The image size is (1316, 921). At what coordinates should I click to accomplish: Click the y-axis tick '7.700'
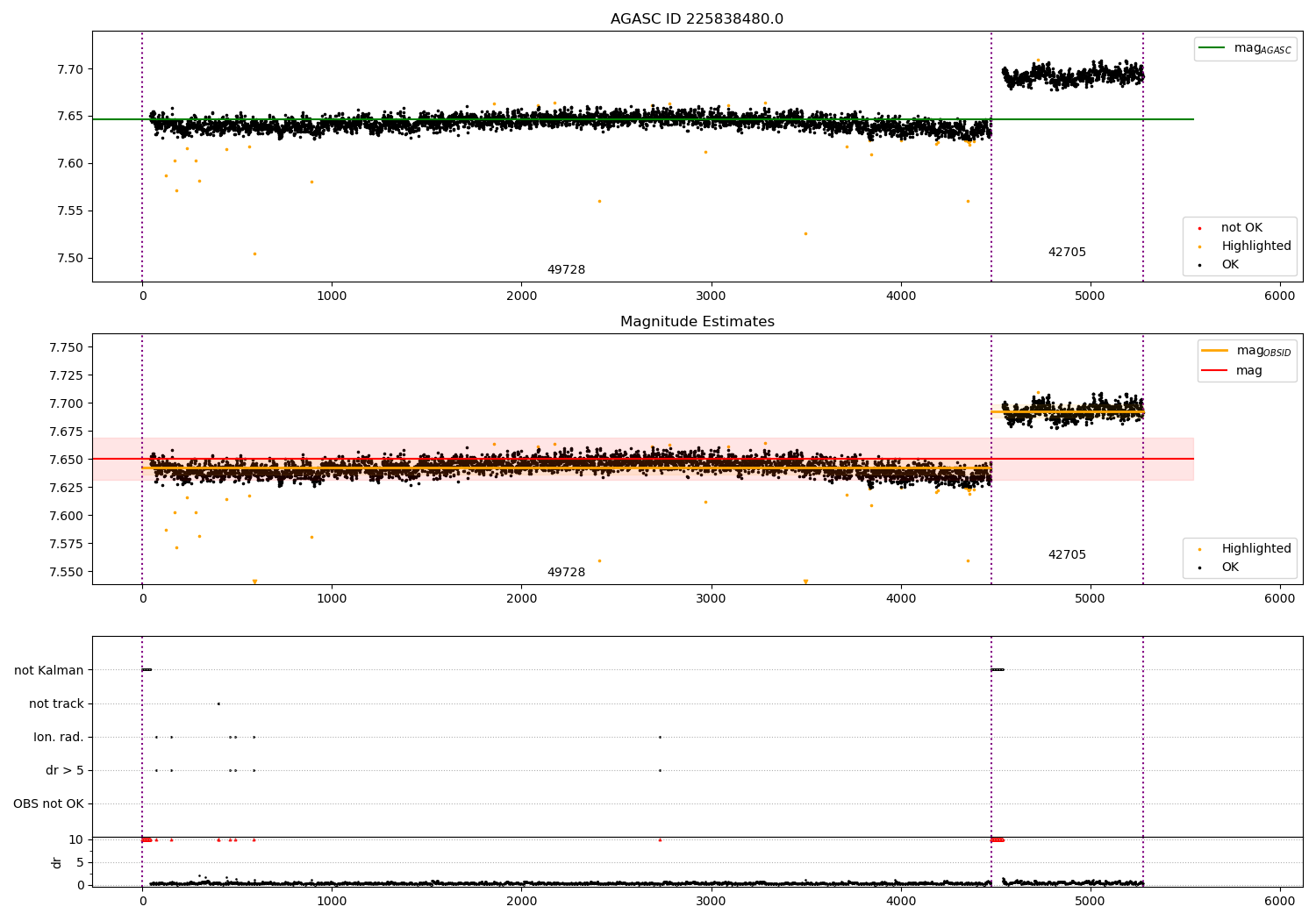click(68, 403)
